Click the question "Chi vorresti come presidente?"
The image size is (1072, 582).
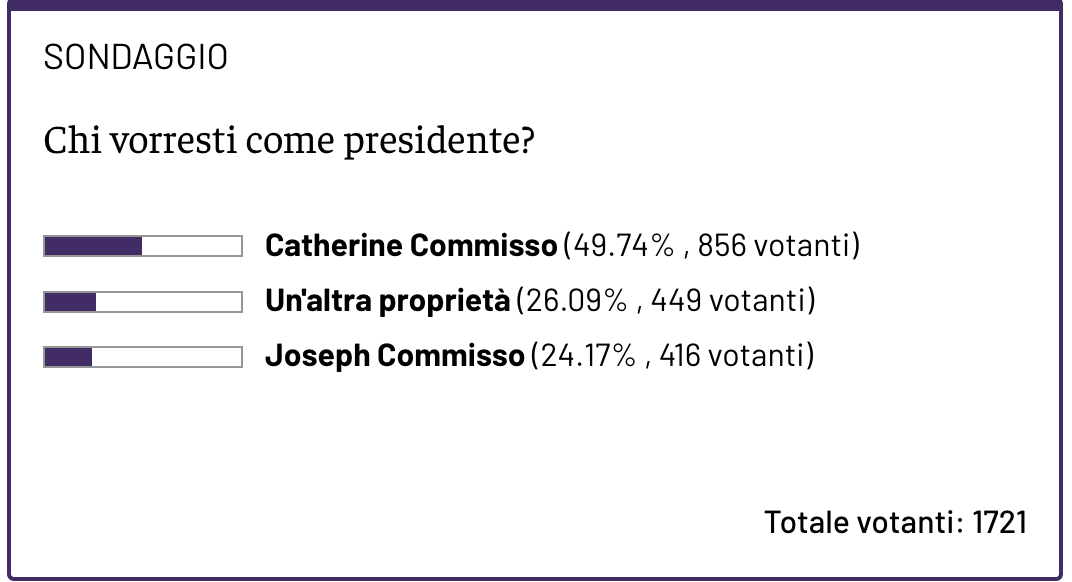(x=289, y=141)
